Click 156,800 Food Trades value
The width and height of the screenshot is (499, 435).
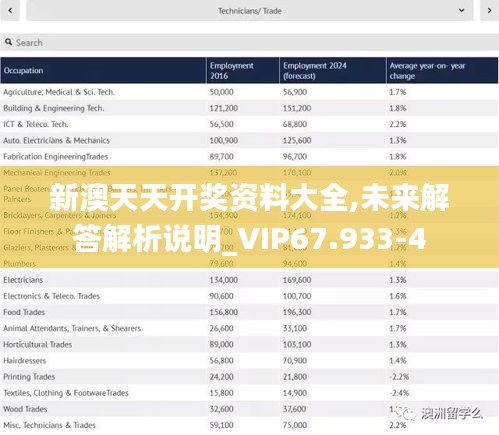[x=224, y=312]
